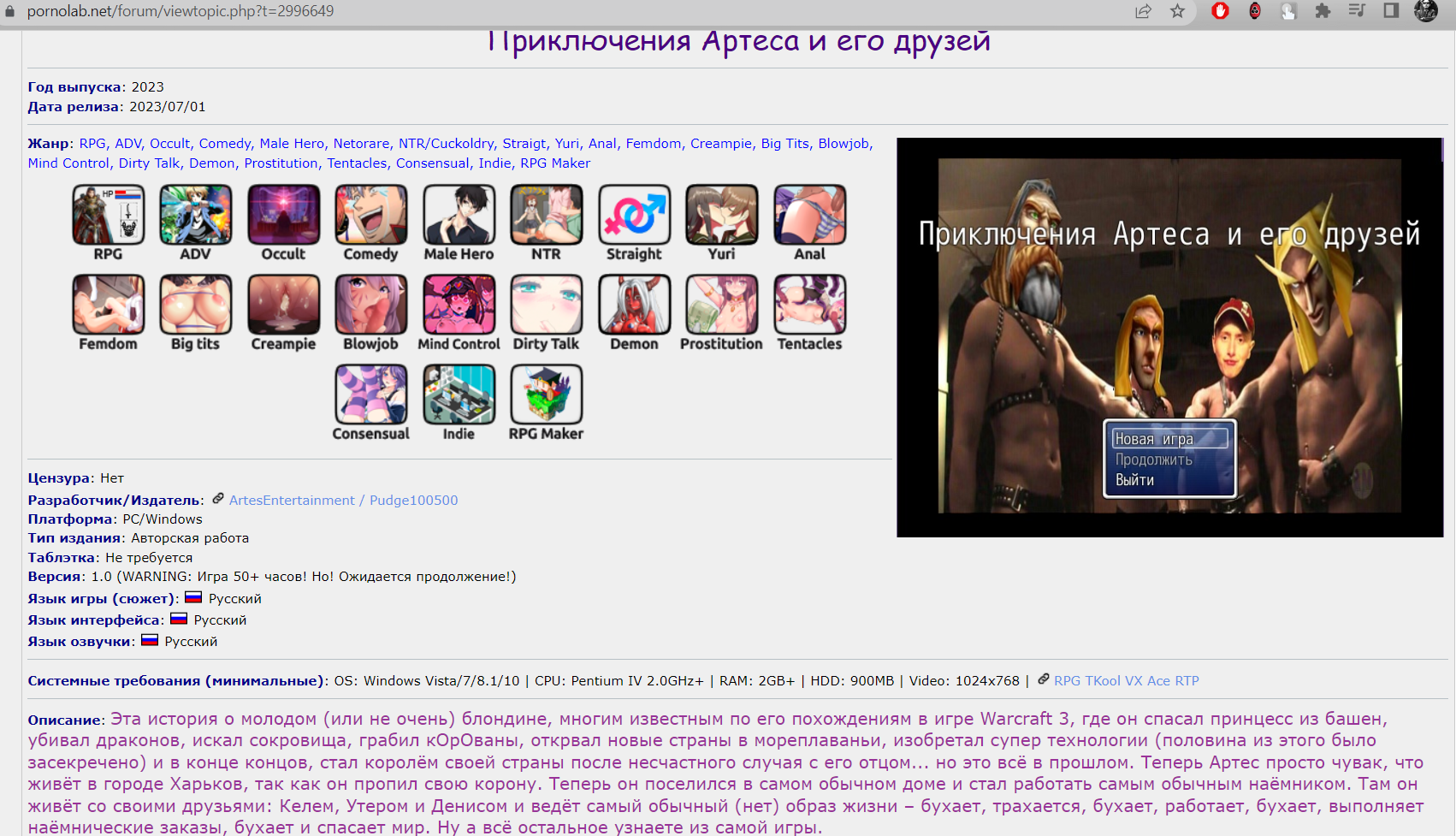Click the 'Цензура: Нет' line
This screenshot has height=836, width=1456.
76,478
